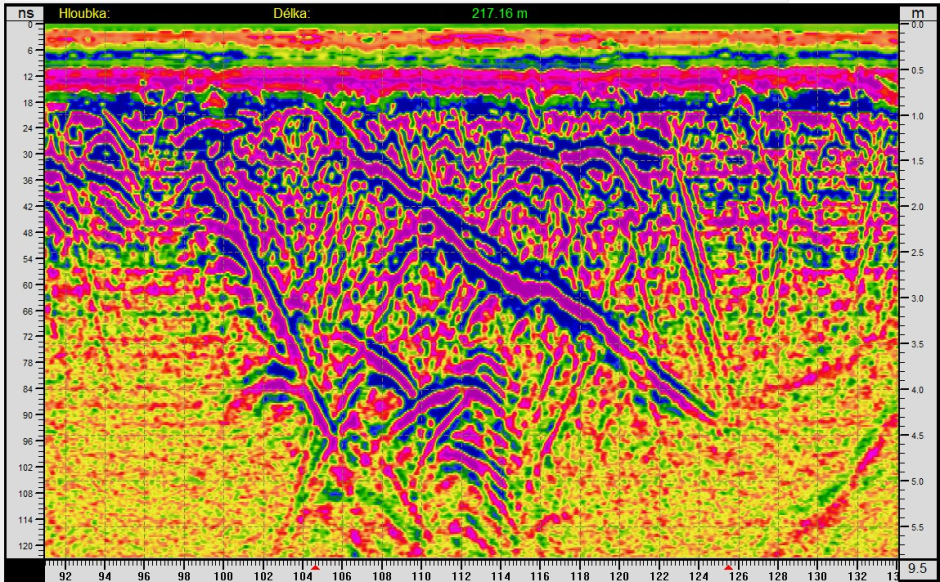Select the 217.16 m length value
The height and width of the screenshot is (582, 940).
(x=499, y=13)
